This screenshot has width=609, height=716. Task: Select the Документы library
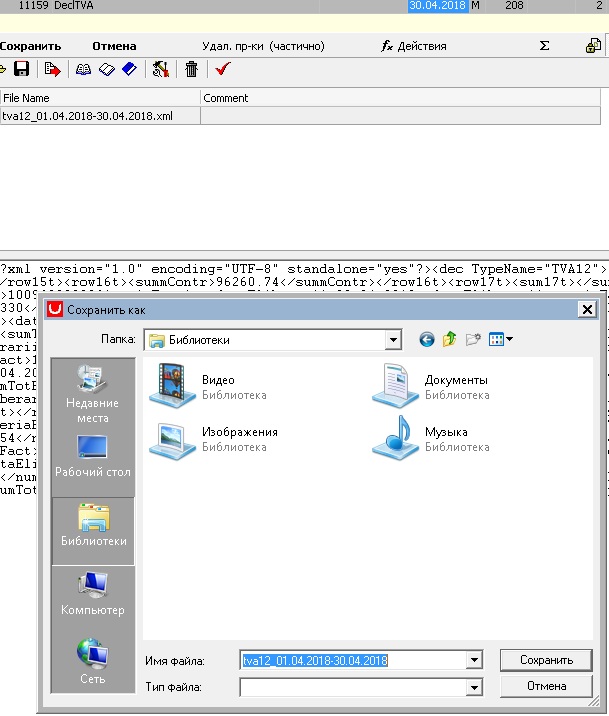[430, 386]
